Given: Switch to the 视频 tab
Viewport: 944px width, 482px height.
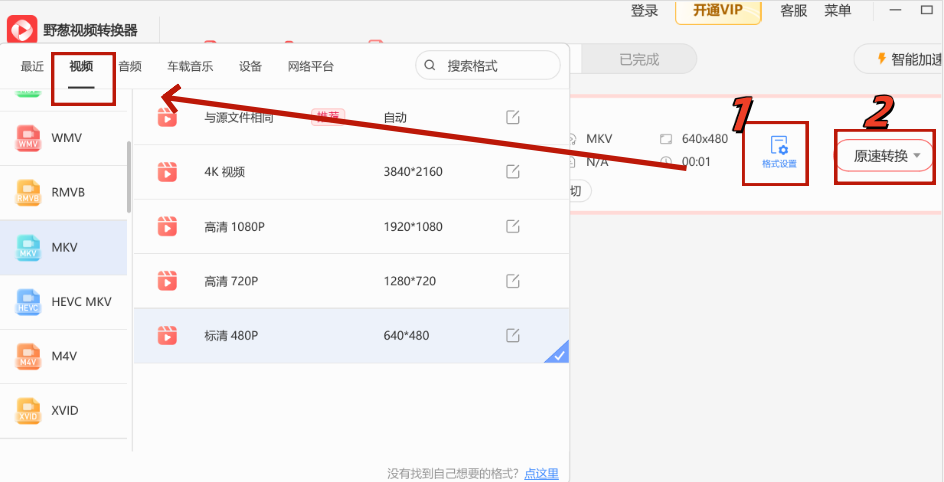Looking at the screenshot, I should [x=81, y=66].
